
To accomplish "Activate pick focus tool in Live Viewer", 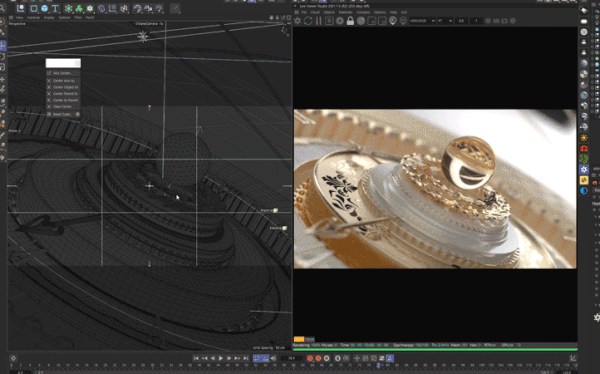I will tap(393, 21).
